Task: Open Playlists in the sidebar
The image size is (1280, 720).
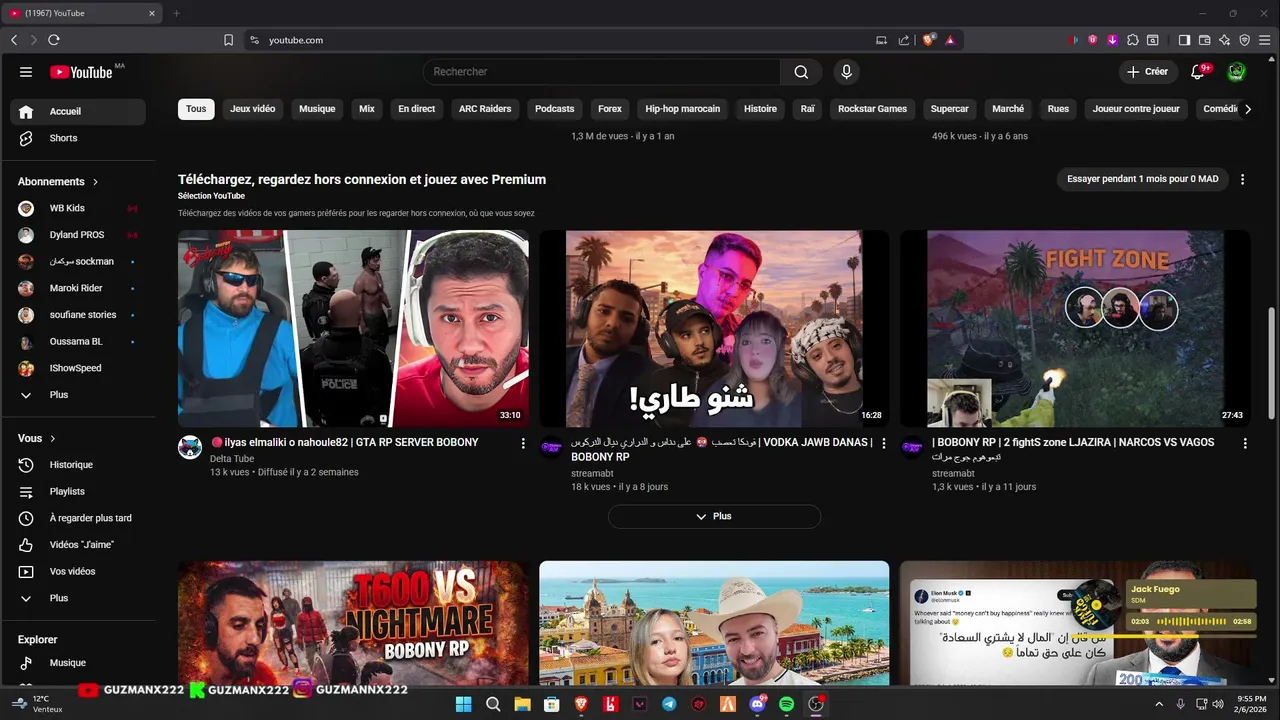Action: [78, 492]
